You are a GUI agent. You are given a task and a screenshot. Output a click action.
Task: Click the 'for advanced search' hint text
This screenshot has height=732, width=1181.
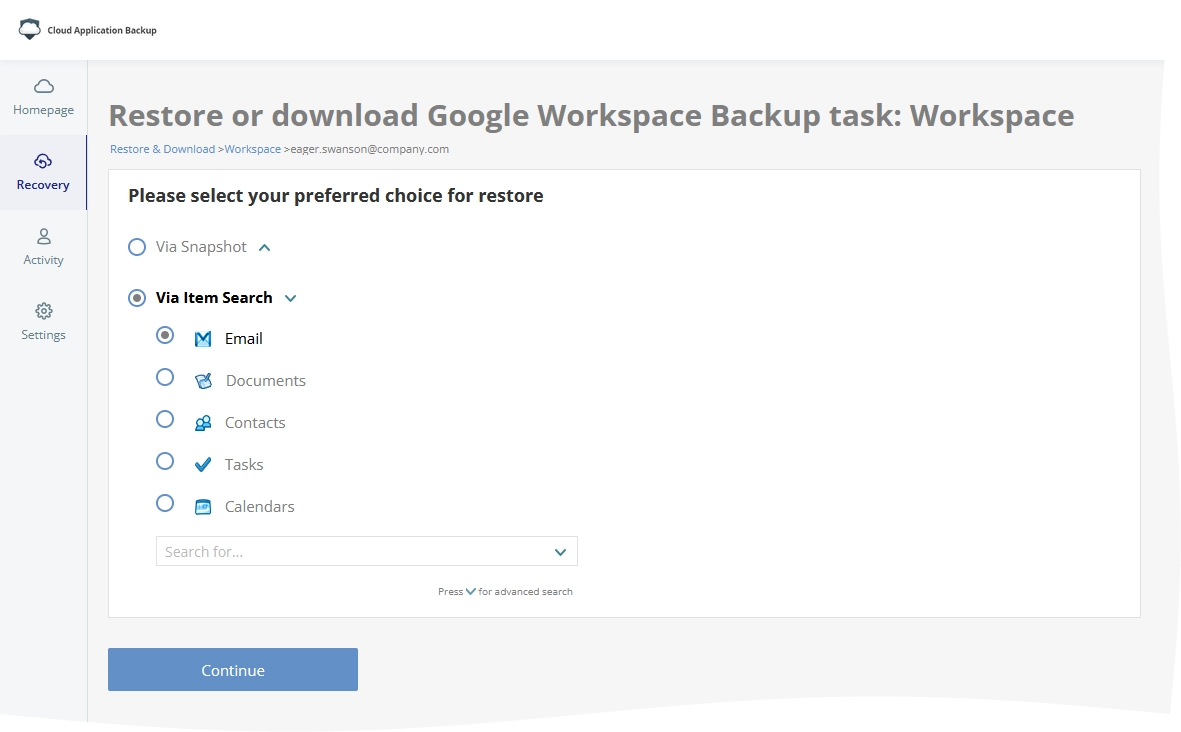coord(526,592)
